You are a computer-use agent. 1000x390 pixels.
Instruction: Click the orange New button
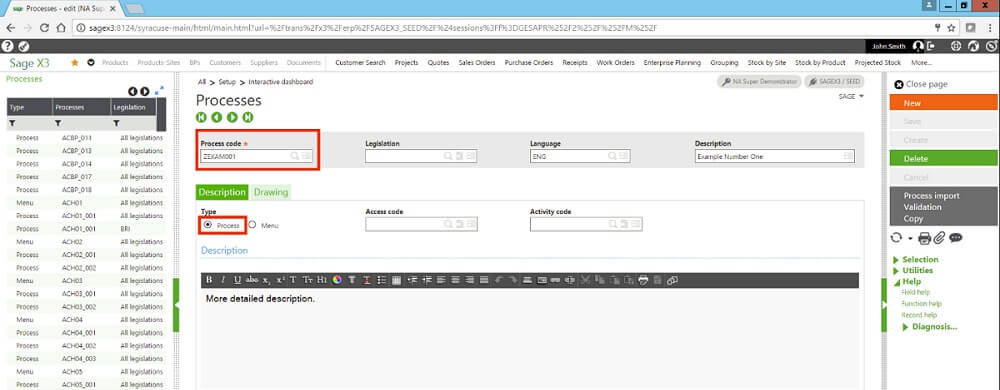(943, 103)
